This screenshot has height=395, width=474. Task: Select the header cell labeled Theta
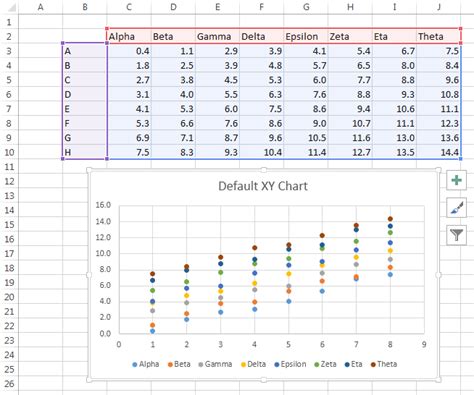click(x=439, y=36)
